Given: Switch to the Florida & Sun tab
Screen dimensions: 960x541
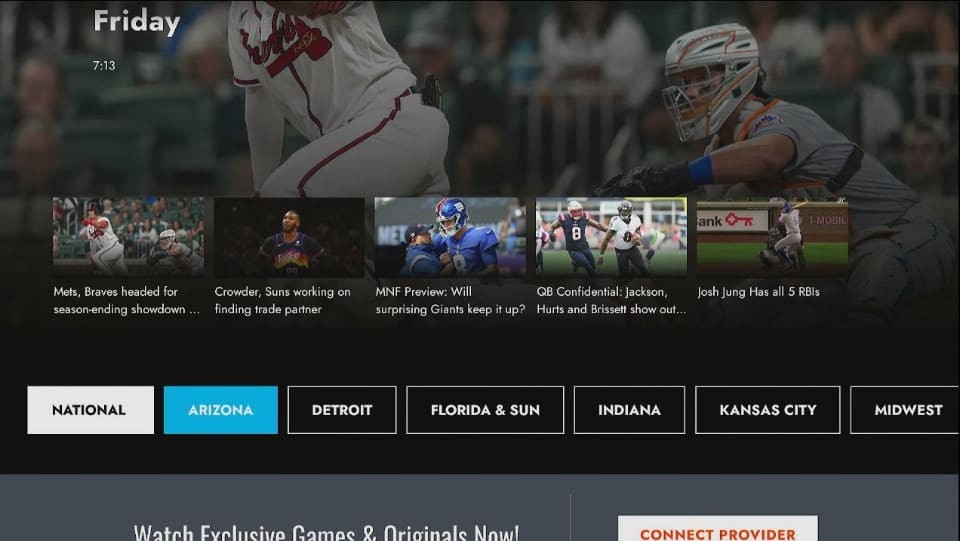Looking at the screenshot, I should [485, 410].
